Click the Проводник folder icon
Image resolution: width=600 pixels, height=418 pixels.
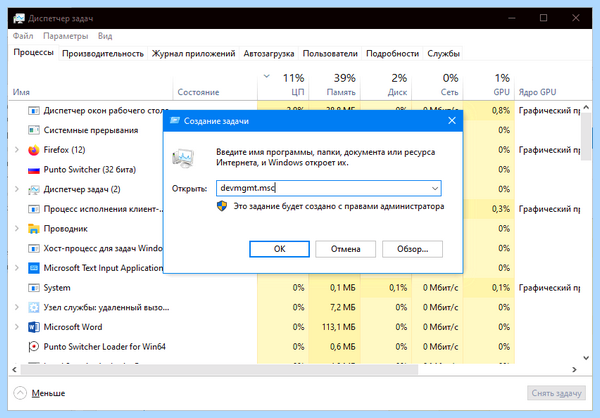click(34, 229)
